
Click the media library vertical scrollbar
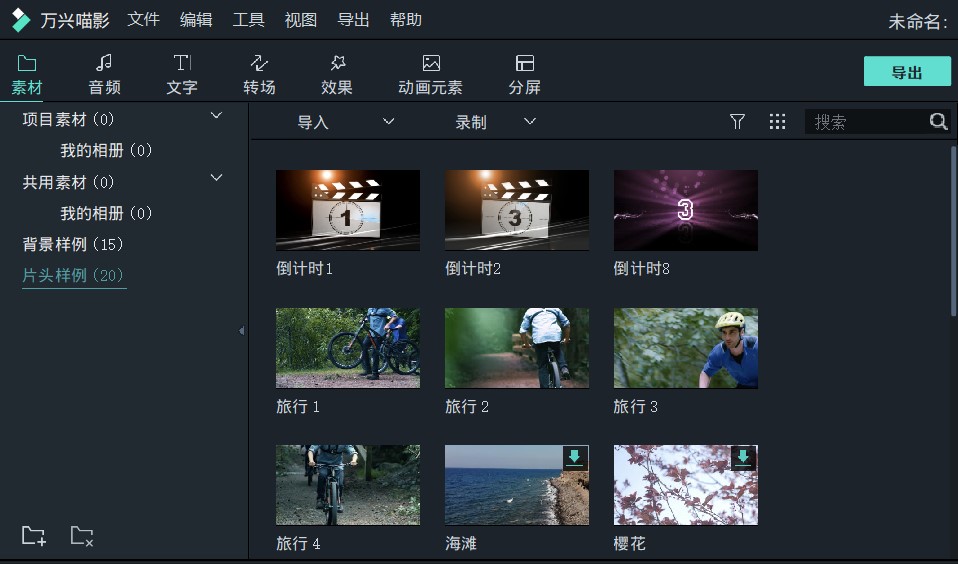tap(954, 231)
